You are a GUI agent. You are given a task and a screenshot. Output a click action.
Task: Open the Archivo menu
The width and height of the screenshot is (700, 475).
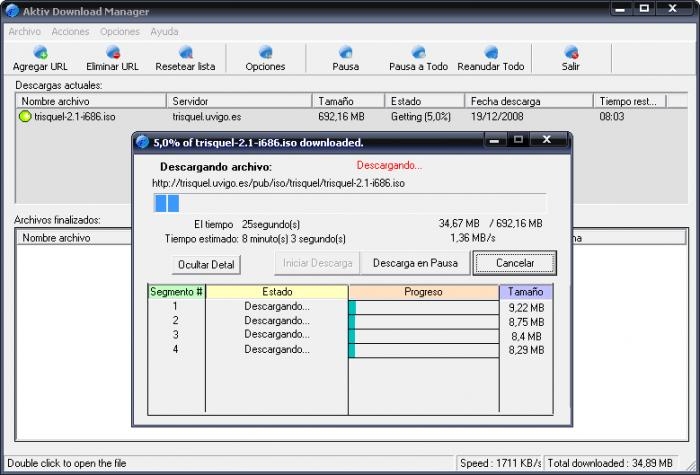[25, 32]
